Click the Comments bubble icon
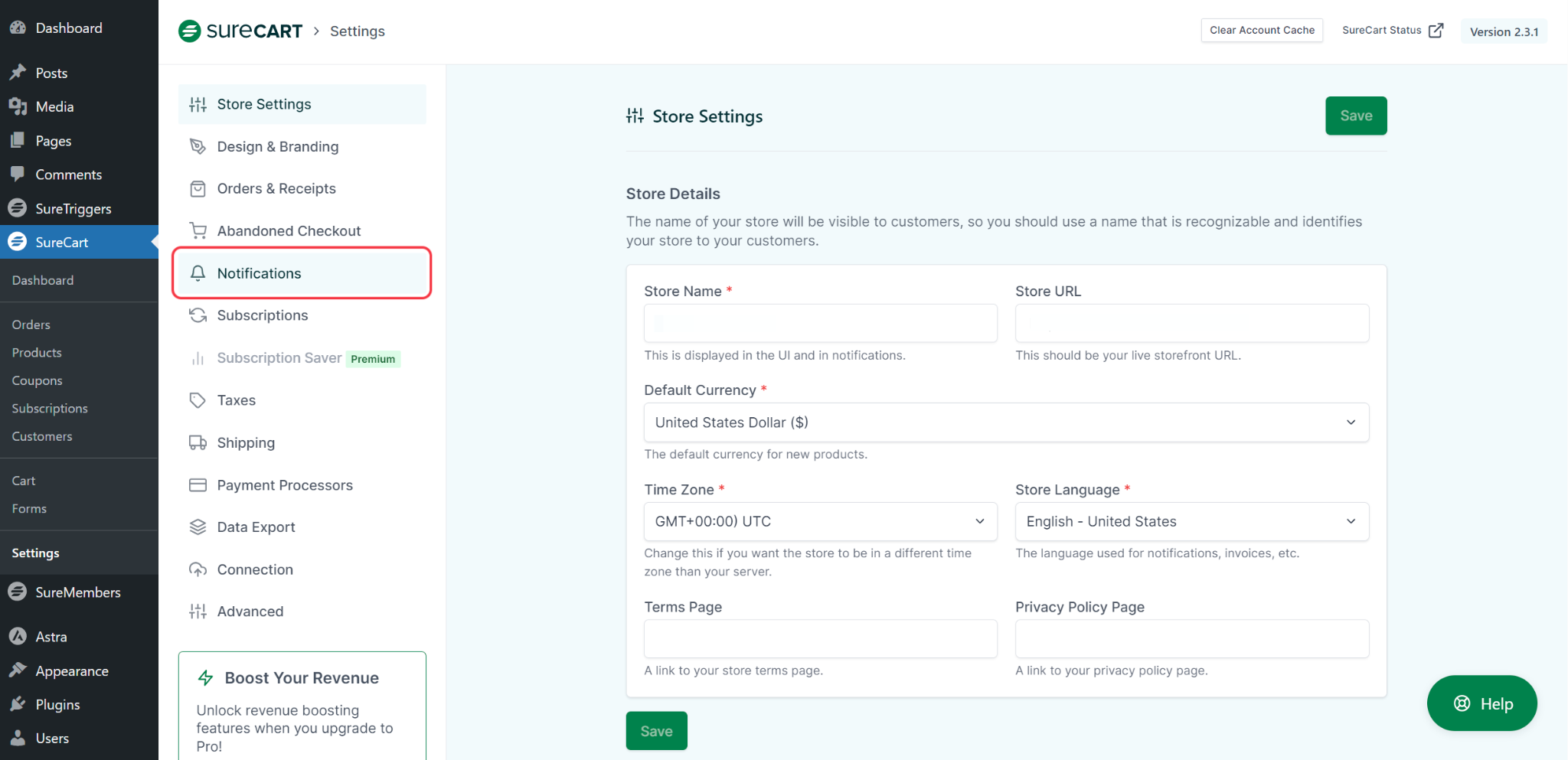This screenshot has height=760, width=1568. (18, 175)
